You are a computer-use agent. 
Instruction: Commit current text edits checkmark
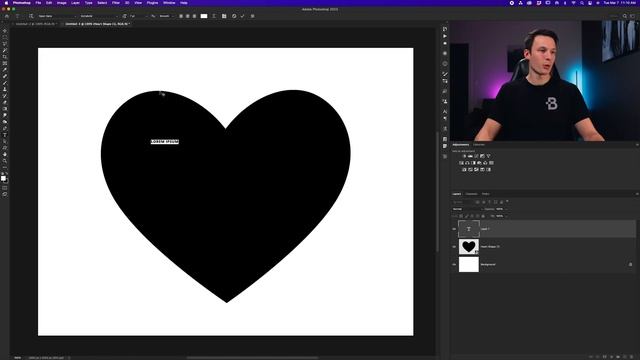[242, 16]
